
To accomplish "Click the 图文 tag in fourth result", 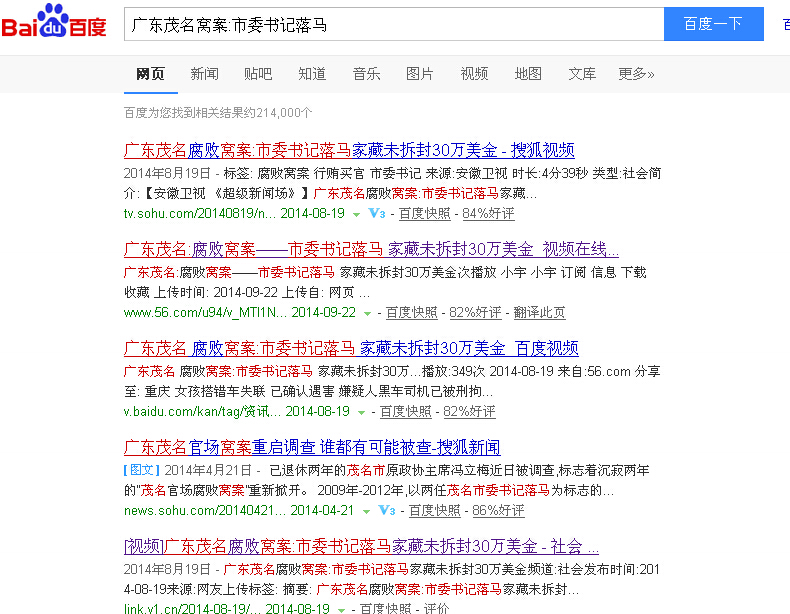I will coord(139,469).
